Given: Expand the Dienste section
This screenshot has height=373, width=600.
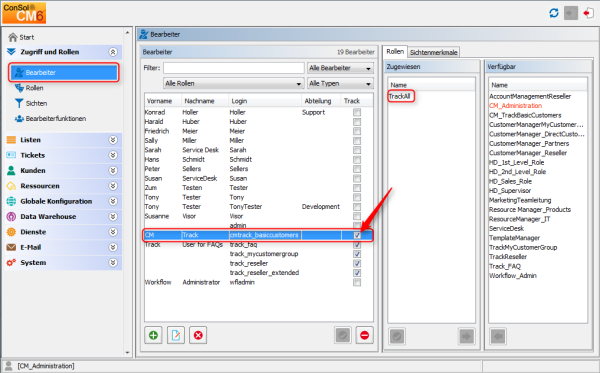Looking at the screenshot, I should tap(113, 232).
